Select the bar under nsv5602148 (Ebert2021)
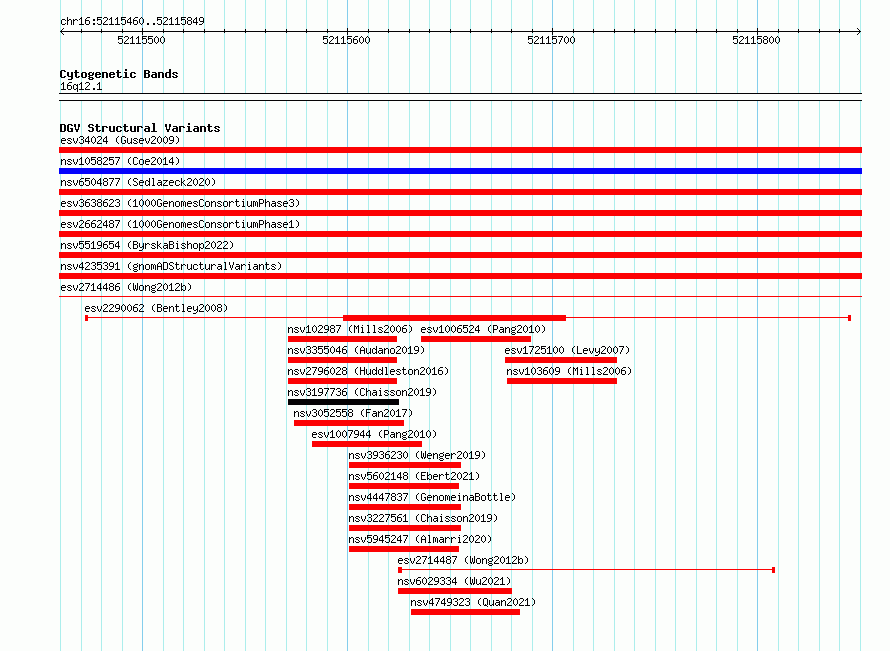The image size is (890, 651). 404,486
